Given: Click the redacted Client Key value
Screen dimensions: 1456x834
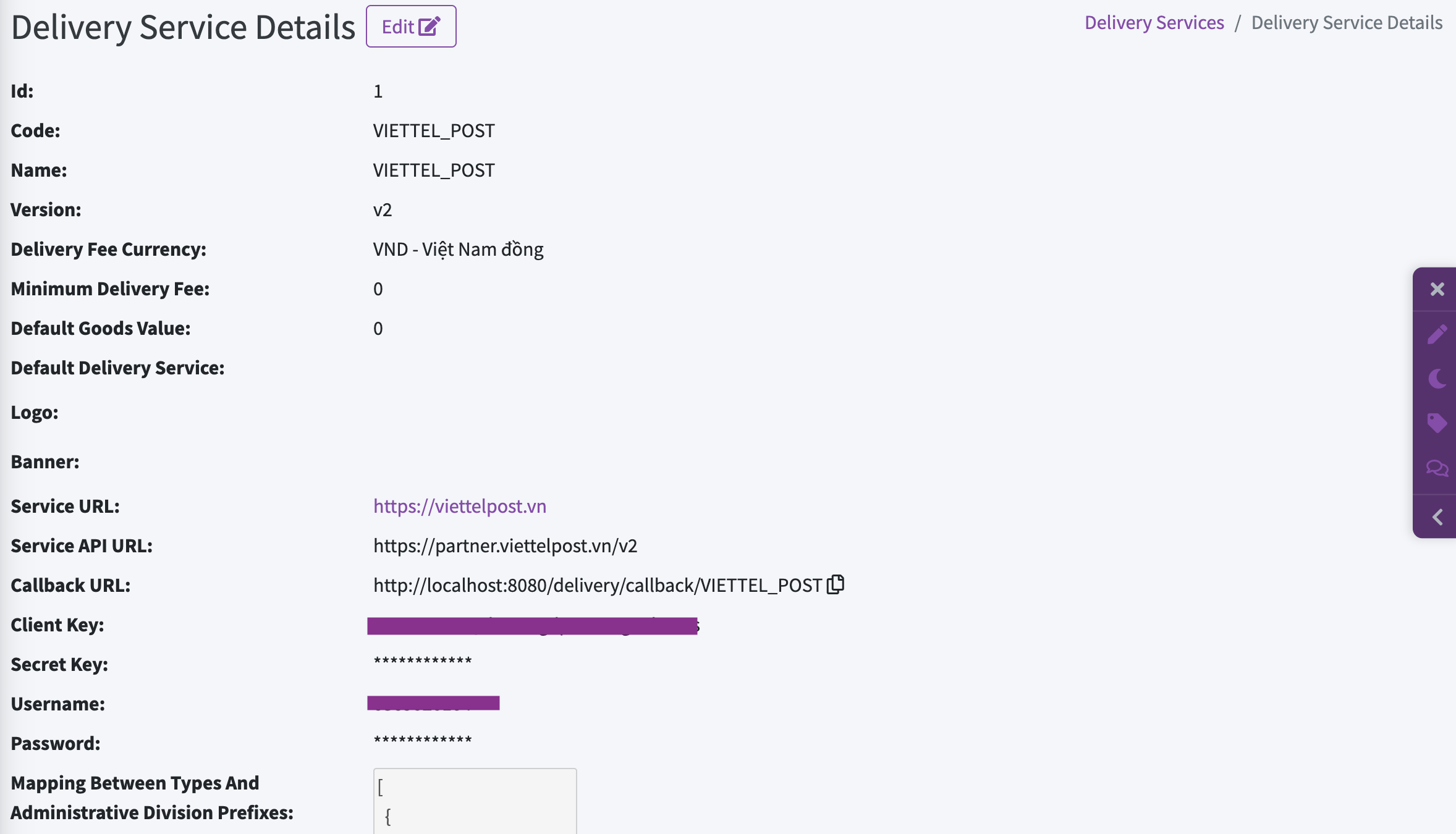Looking at the screenshot, I should (533, 626).
